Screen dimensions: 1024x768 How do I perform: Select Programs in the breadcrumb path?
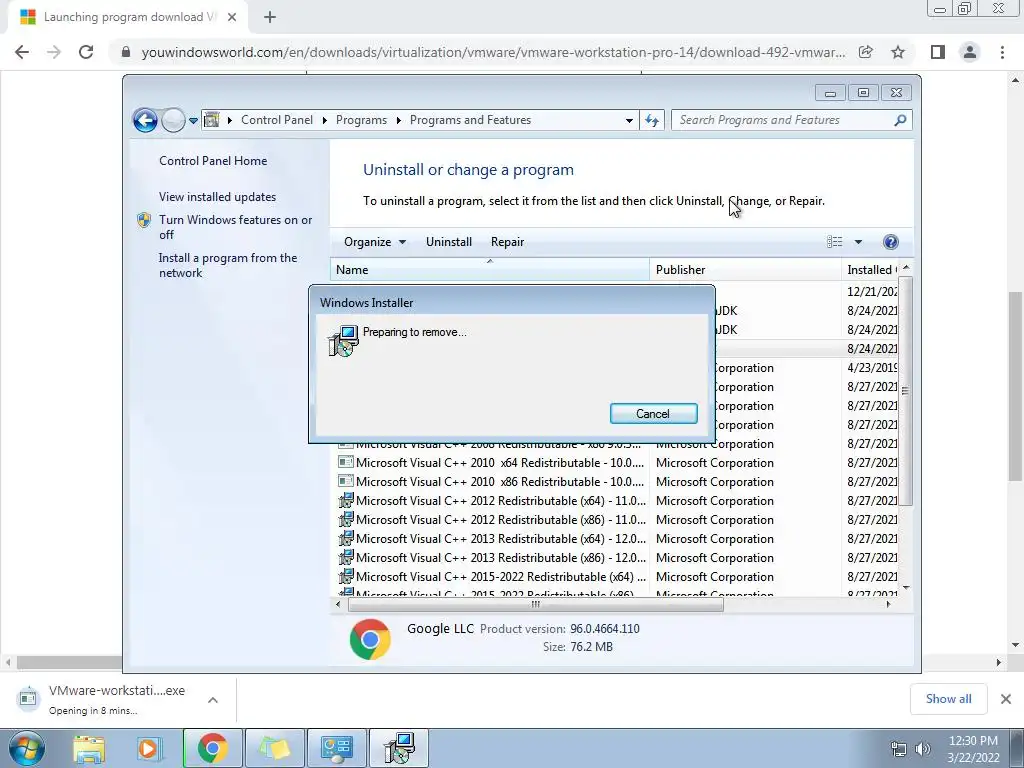[x=361, y=120]
